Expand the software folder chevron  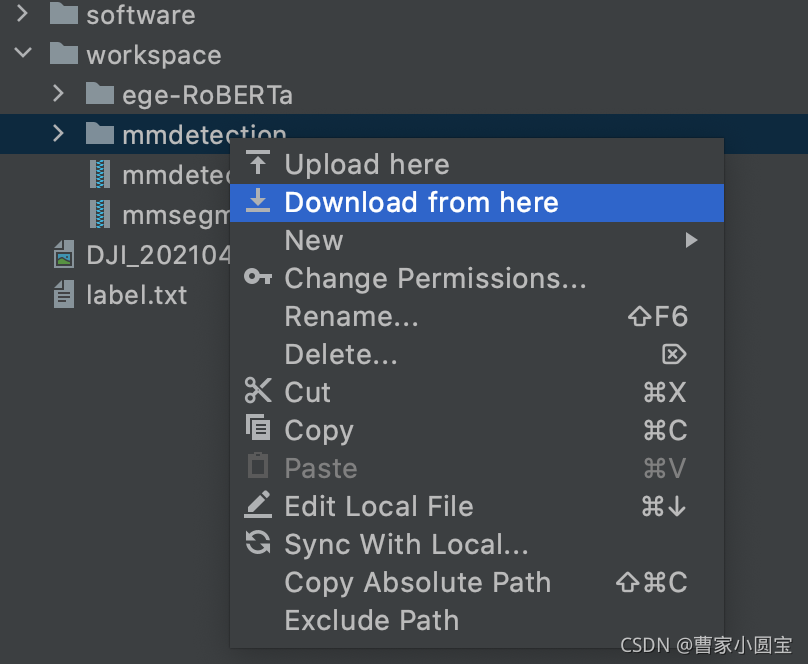(x=22, y=14)
